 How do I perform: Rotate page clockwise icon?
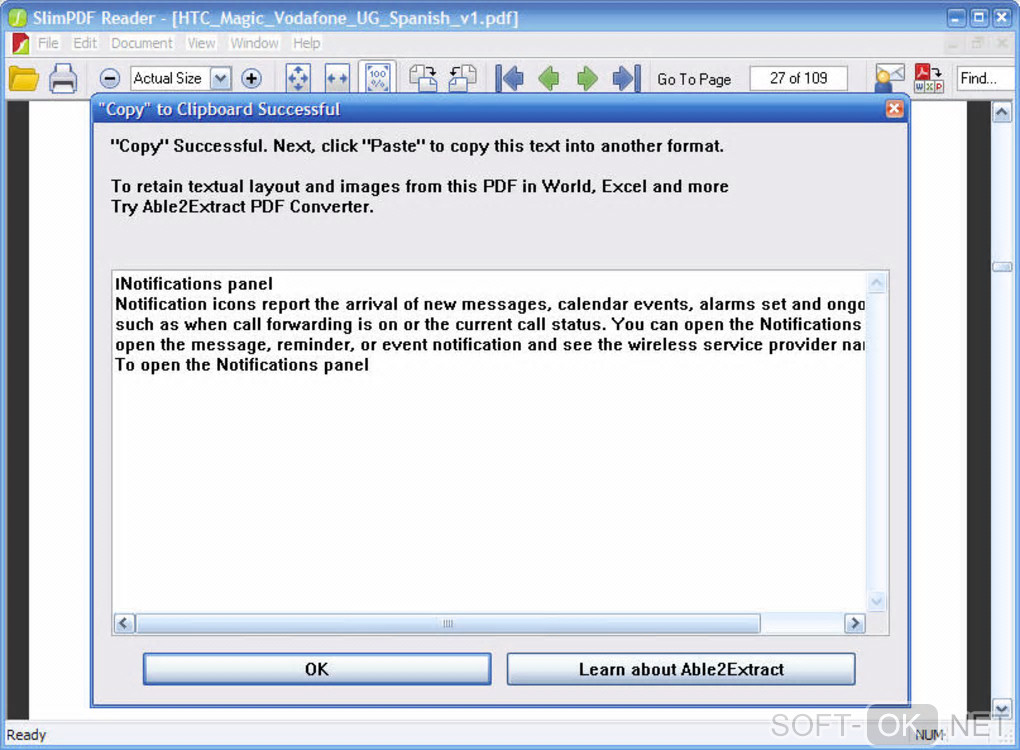[x=423, y=78]
